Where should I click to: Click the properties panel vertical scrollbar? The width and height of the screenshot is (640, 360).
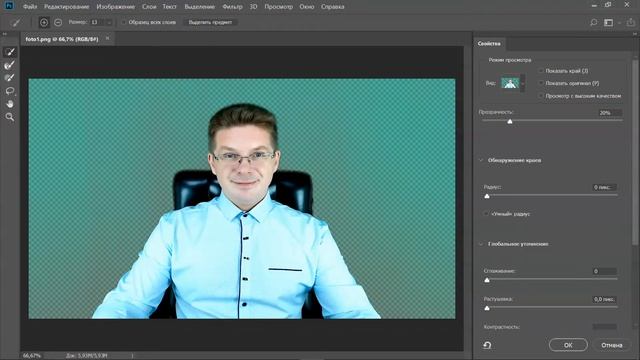pos(635,153)
